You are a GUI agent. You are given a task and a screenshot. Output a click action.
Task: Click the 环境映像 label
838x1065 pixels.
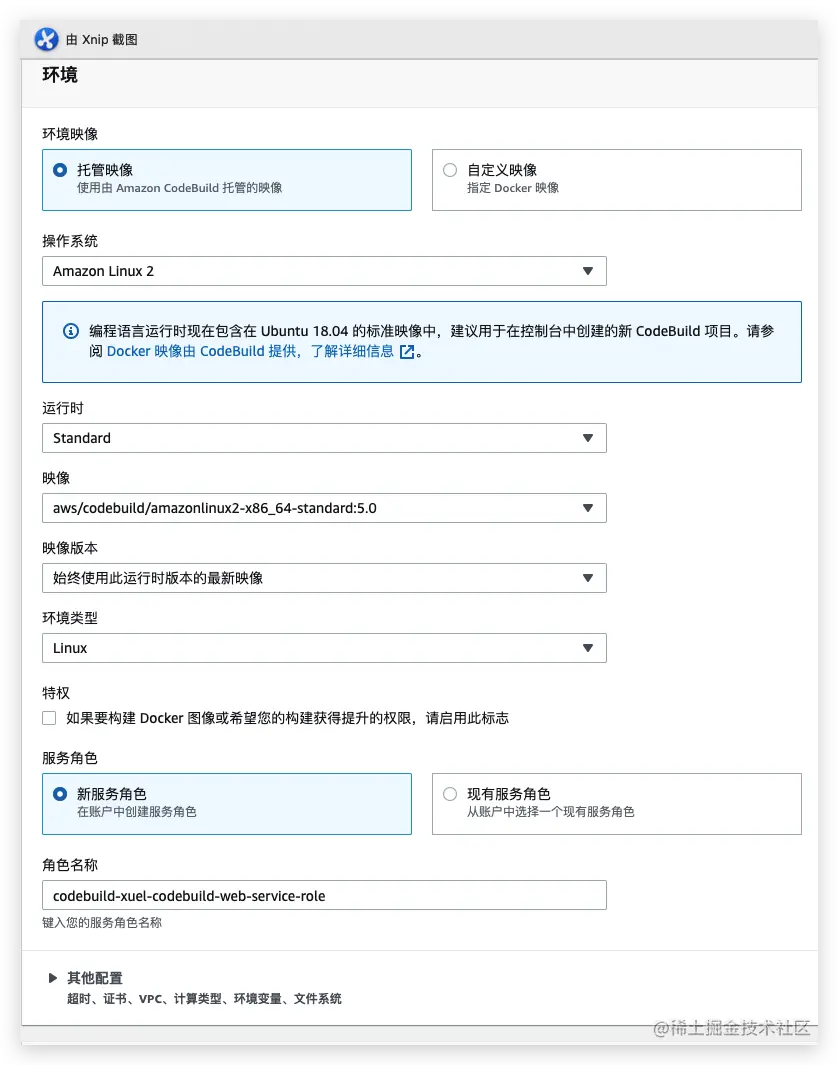click(x=70, y=134)
